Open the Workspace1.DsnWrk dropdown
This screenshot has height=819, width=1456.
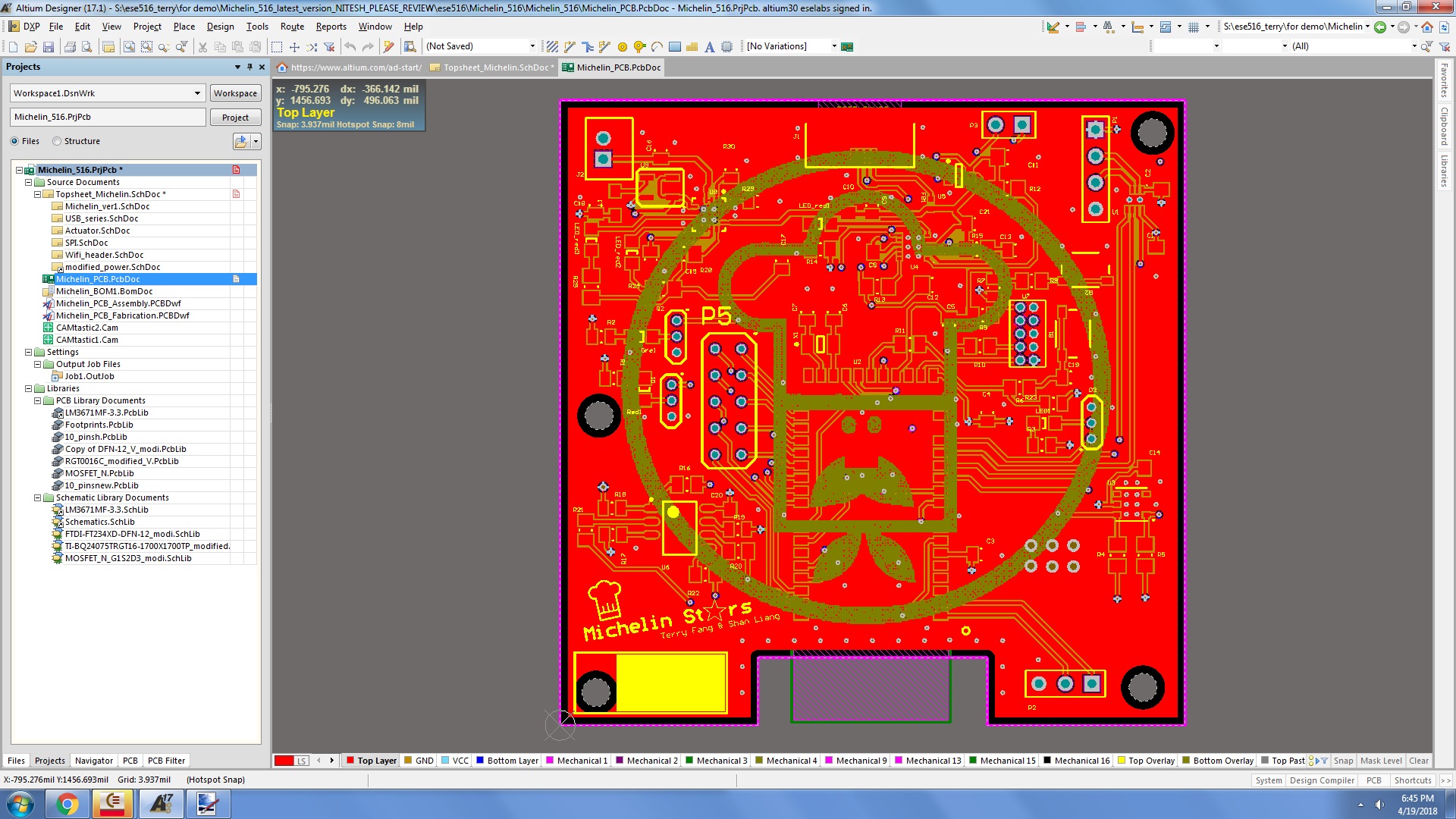(197, 93)
